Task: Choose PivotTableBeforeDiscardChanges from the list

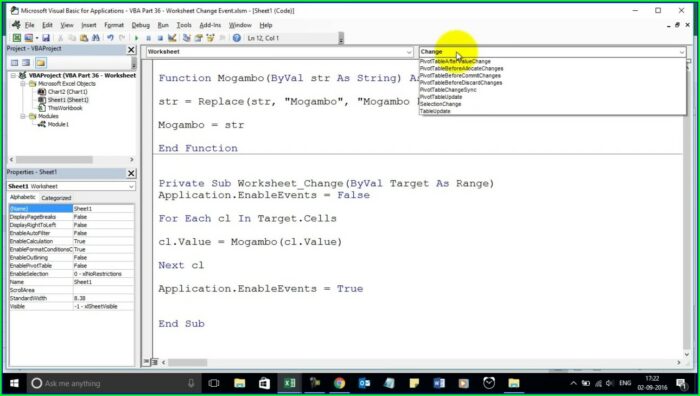Action: [461, 83]
